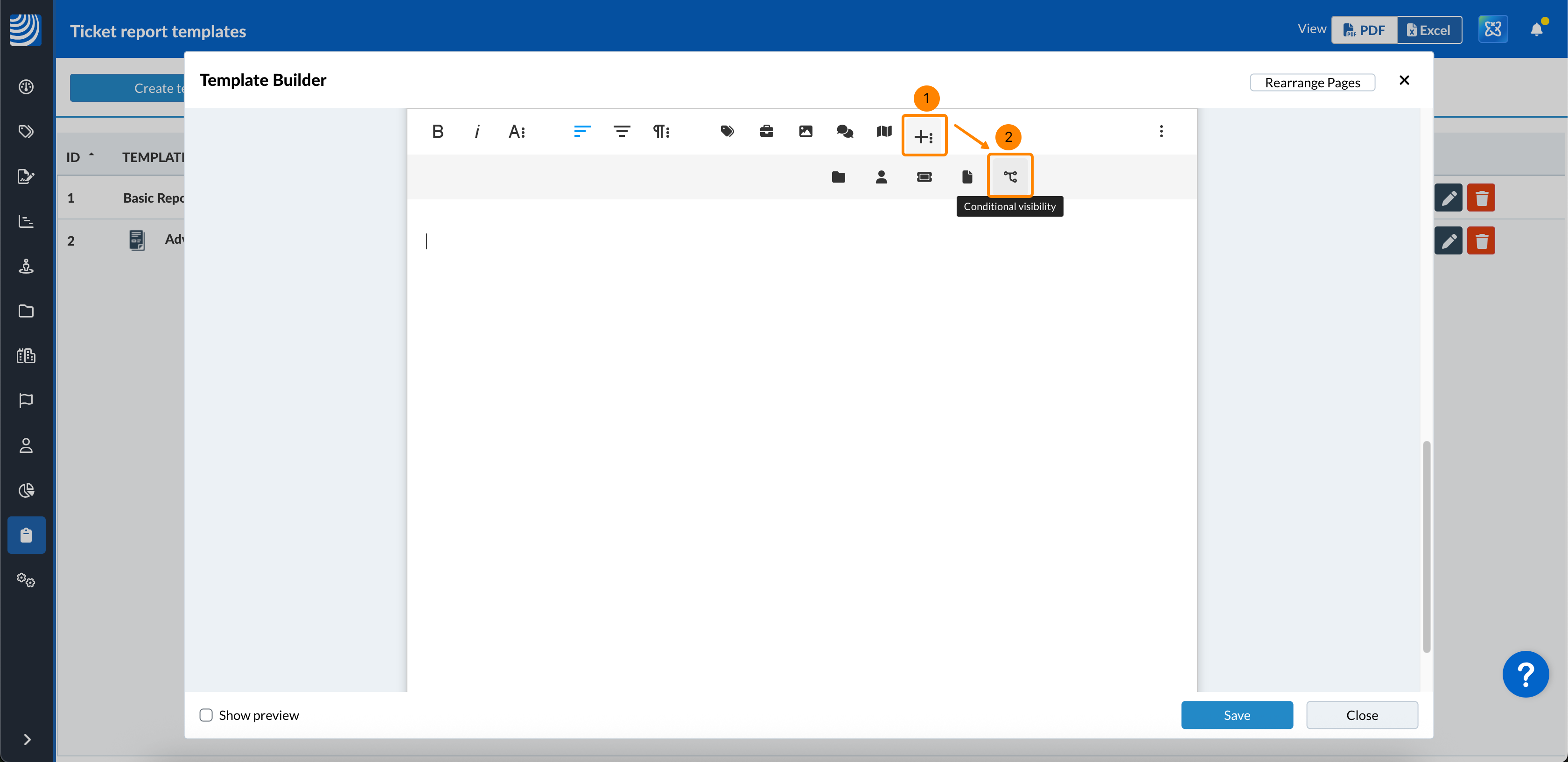Enable the Show preview checkbox
The image size is (1568, 762).
(206, 715)
